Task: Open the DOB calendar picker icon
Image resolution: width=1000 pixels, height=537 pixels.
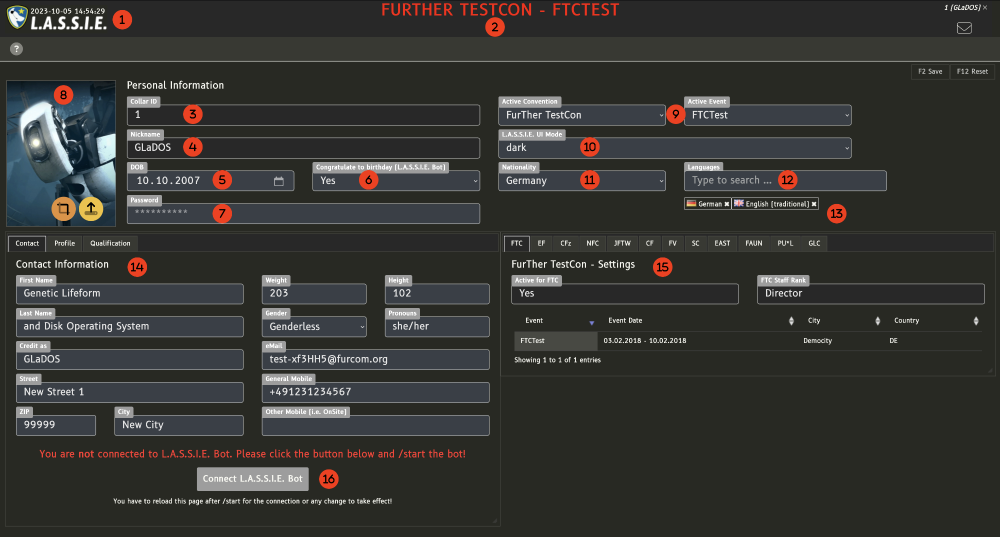Action: click(279, 181)
